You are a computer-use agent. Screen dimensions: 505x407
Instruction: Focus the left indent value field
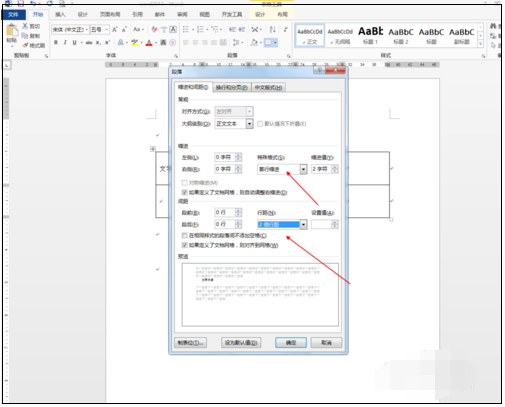(225, 157)
